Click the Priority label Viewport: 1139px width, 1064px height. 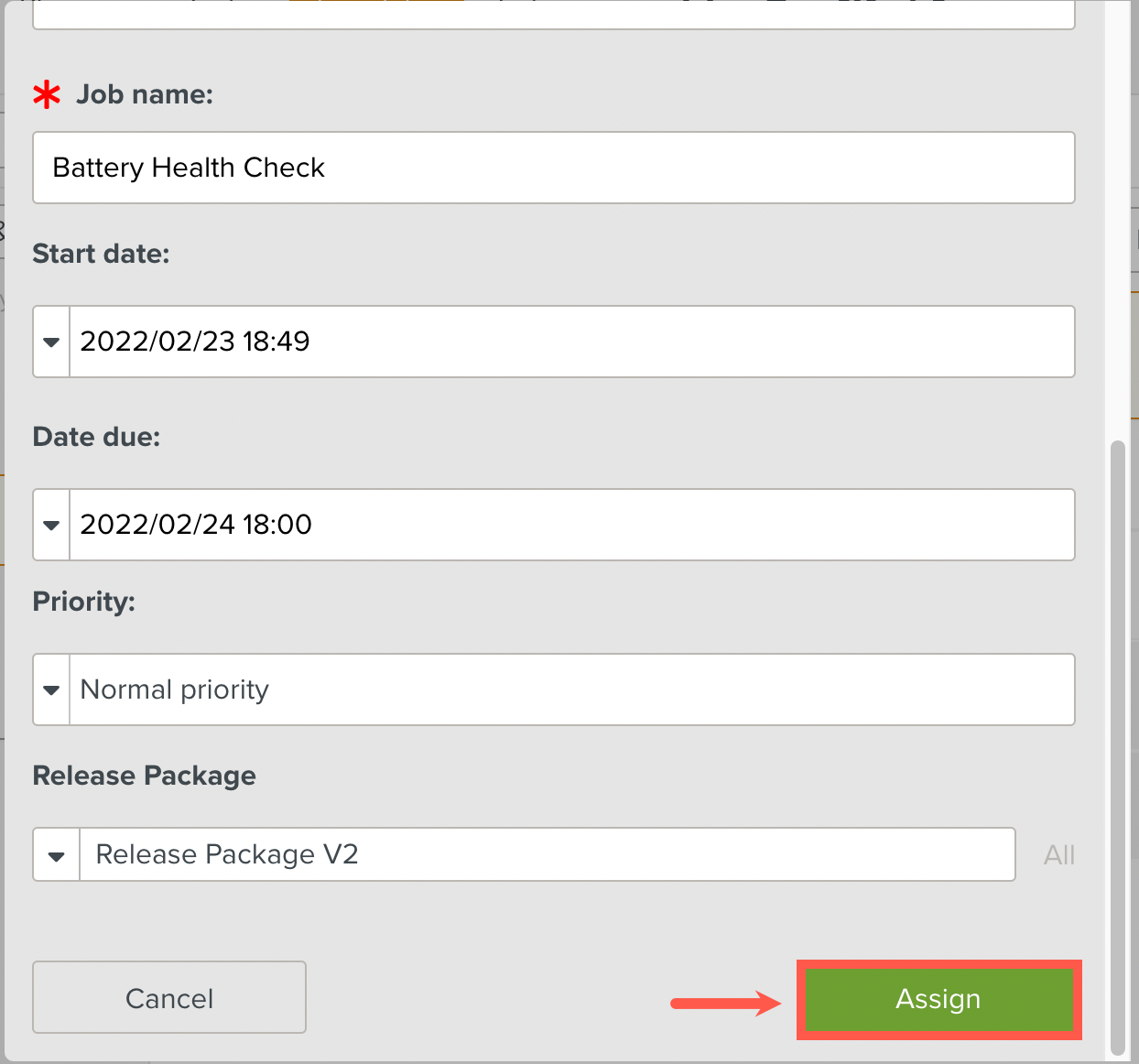pyautogui.click(x=84, y=602)
